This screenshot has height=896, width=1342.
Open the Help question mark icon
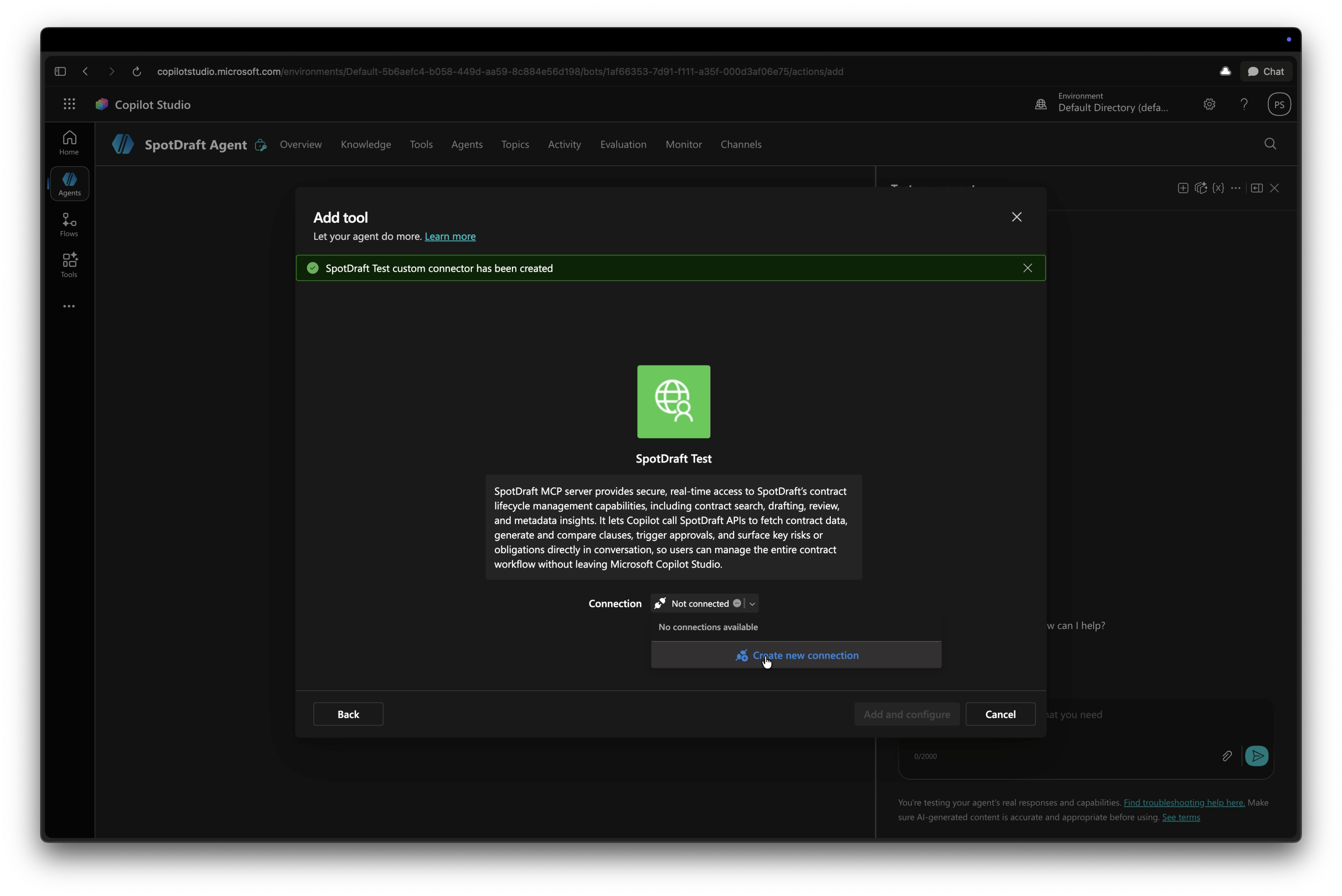tap(1244, 104)
